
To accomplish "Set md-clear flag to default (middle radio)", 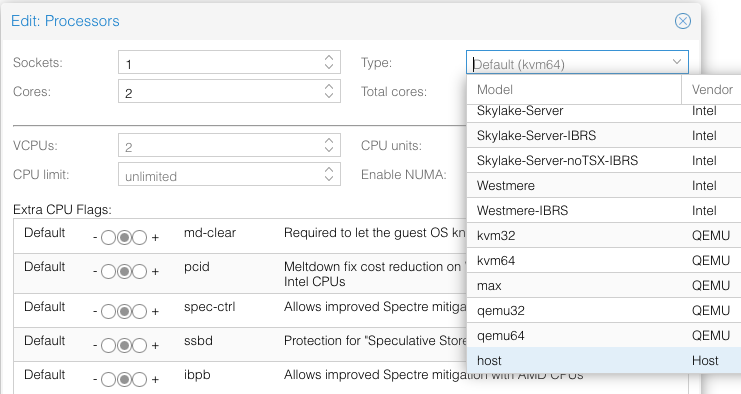I will coord(124,238).
